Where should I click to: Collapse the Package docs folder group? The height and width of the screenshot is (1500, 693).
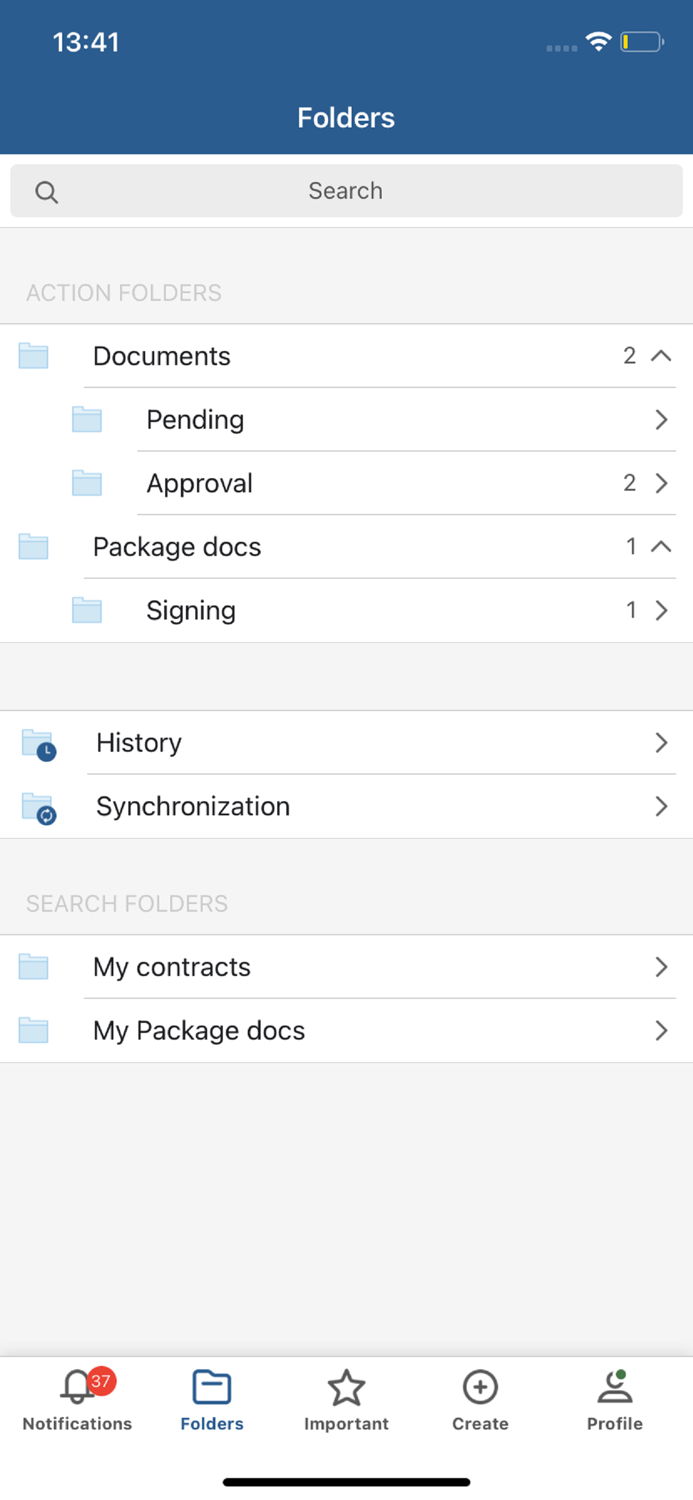point(661,547)
